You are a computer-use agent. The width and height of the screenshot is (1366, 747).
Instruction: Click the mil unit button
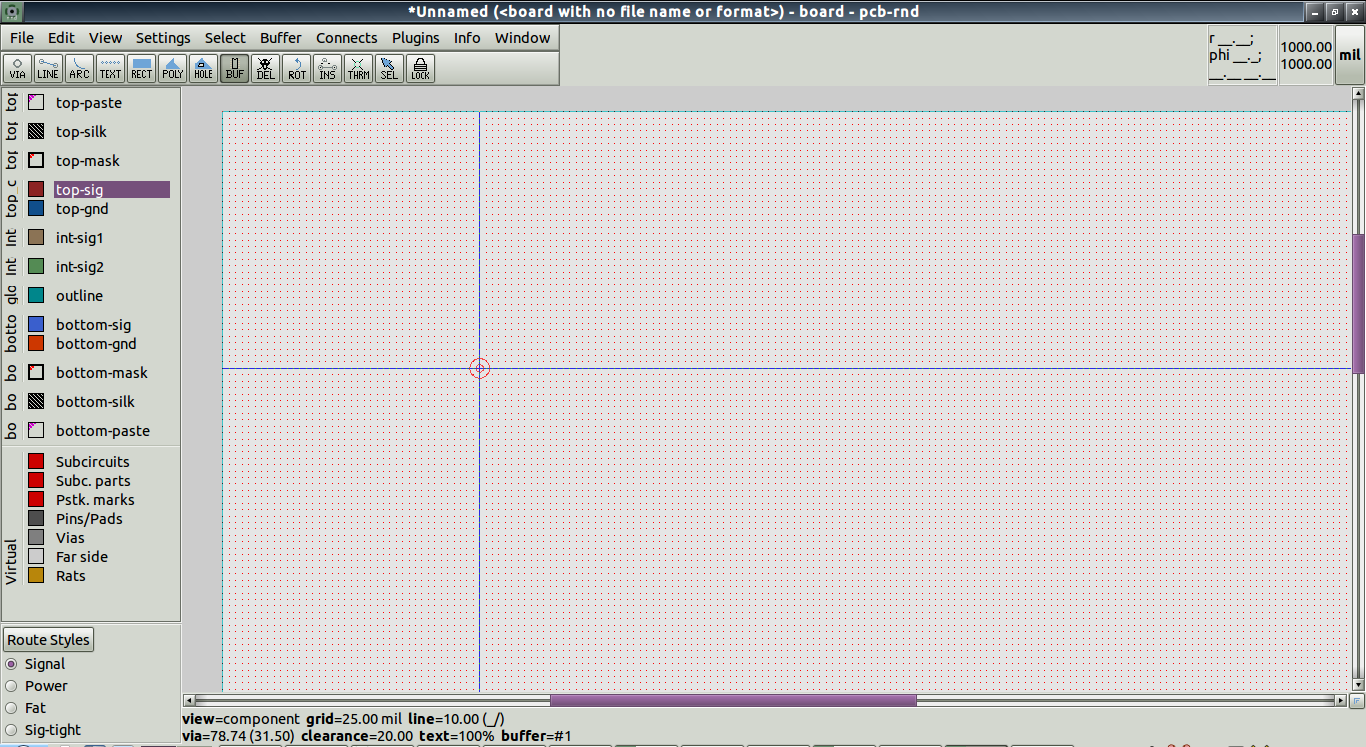(1350, 56)
